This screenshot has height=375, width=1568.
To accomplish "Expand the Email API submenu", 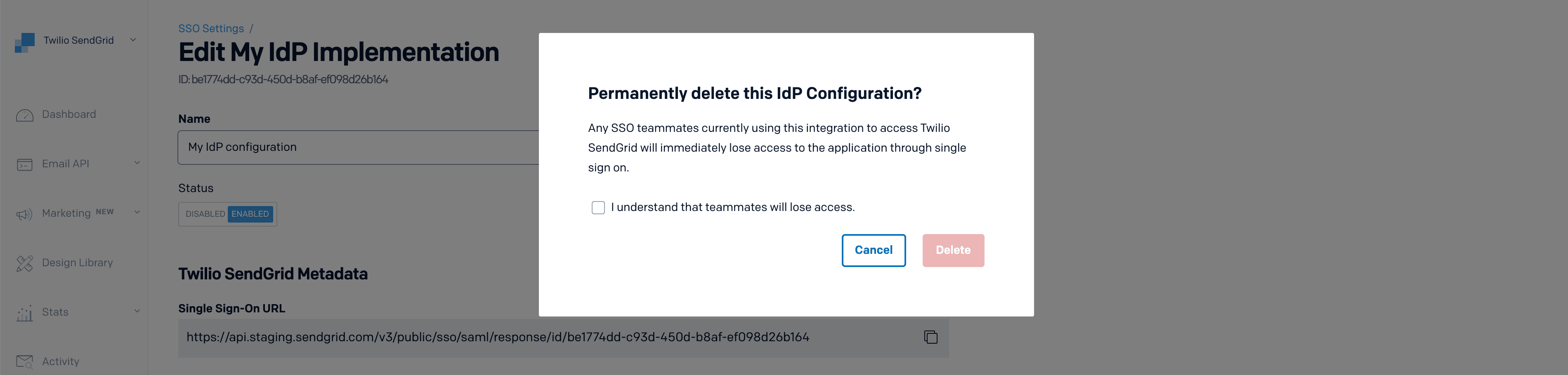I will pos(137,164).
